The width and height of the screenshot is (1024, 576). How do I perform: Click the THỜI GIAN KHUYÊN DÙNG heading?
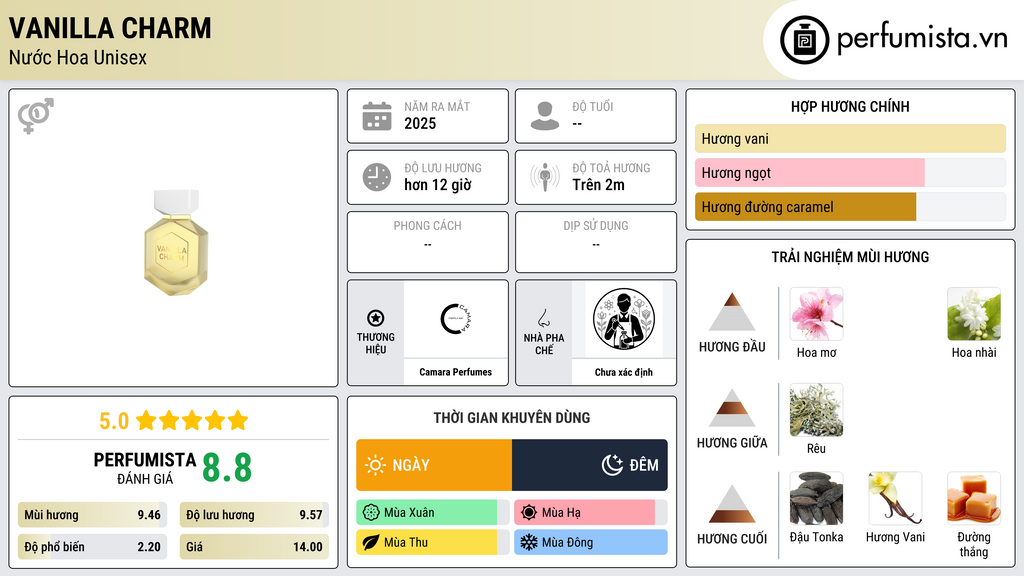click(512, 417)
